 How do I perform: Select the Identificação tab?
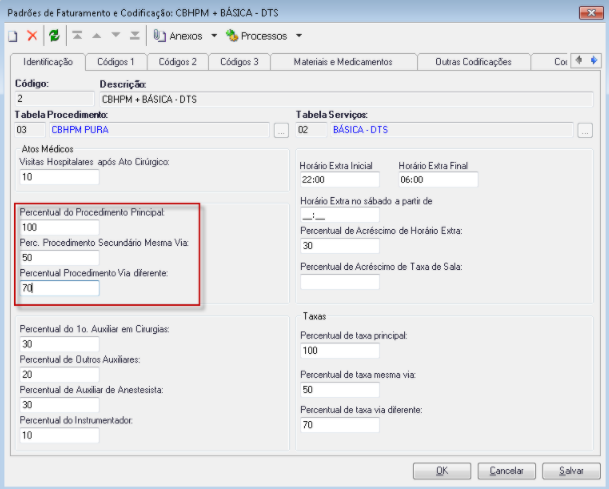pos(48,62)
